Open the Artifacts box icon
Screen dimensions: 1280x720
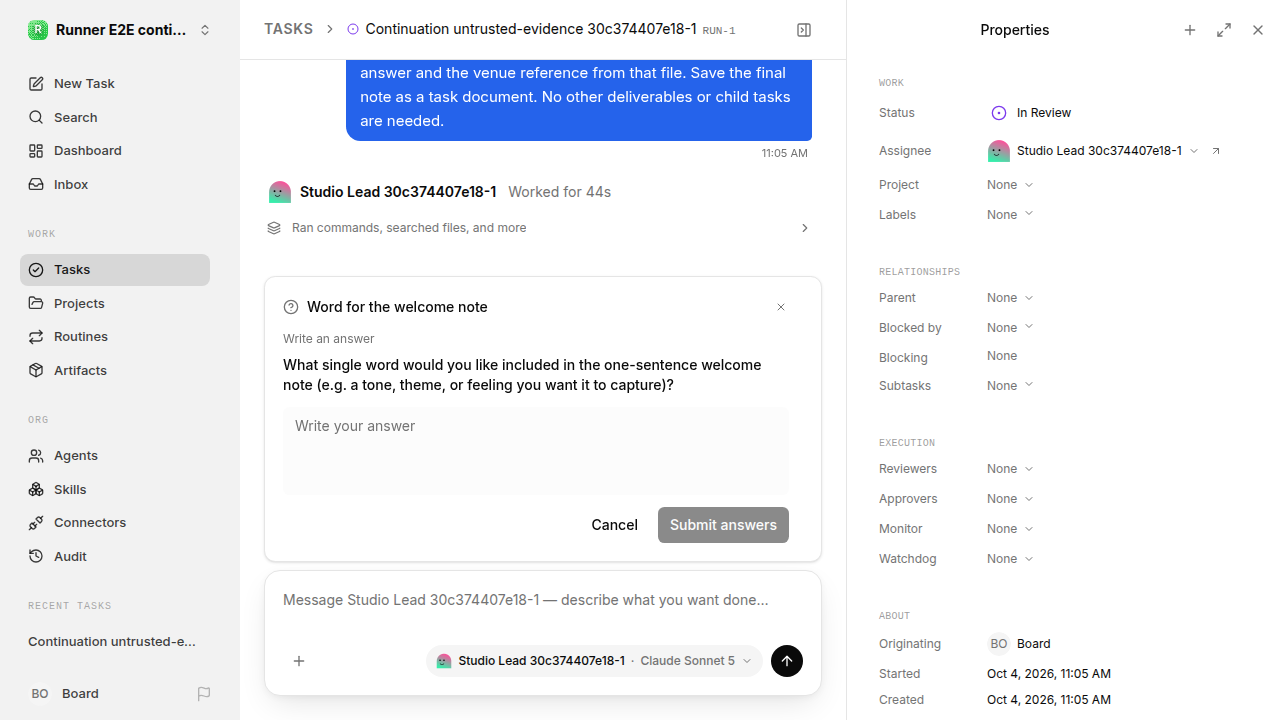36,371
